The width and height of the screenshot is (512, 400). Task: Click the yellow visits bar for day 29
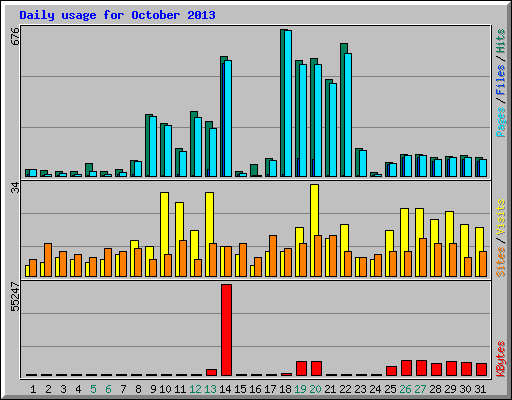[x=449, y=244]
